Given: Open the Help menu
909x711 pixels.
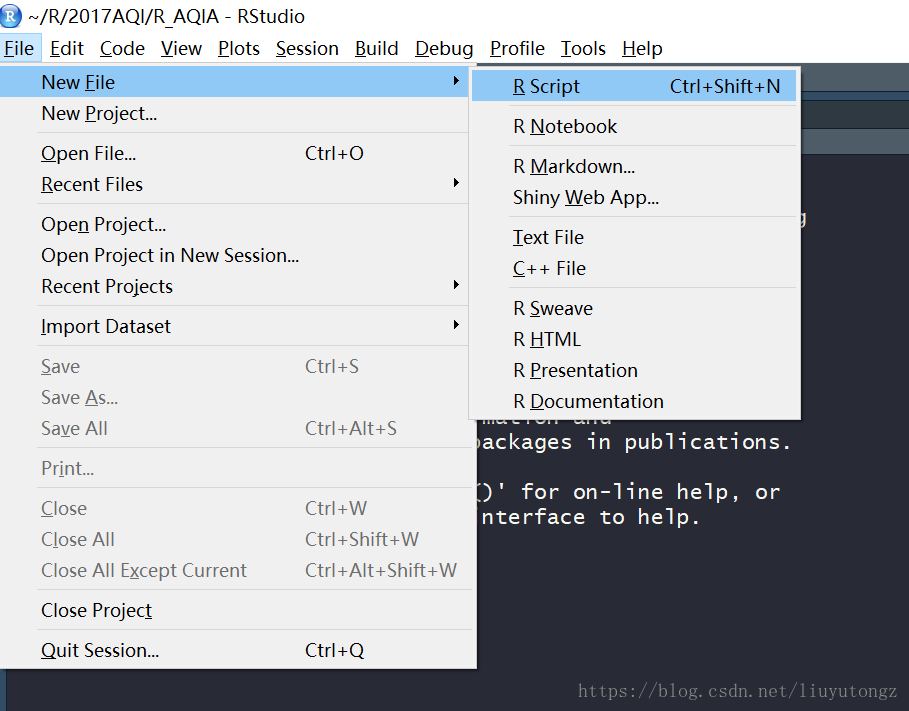Looking at the screenshot, I should pos(642,49).
